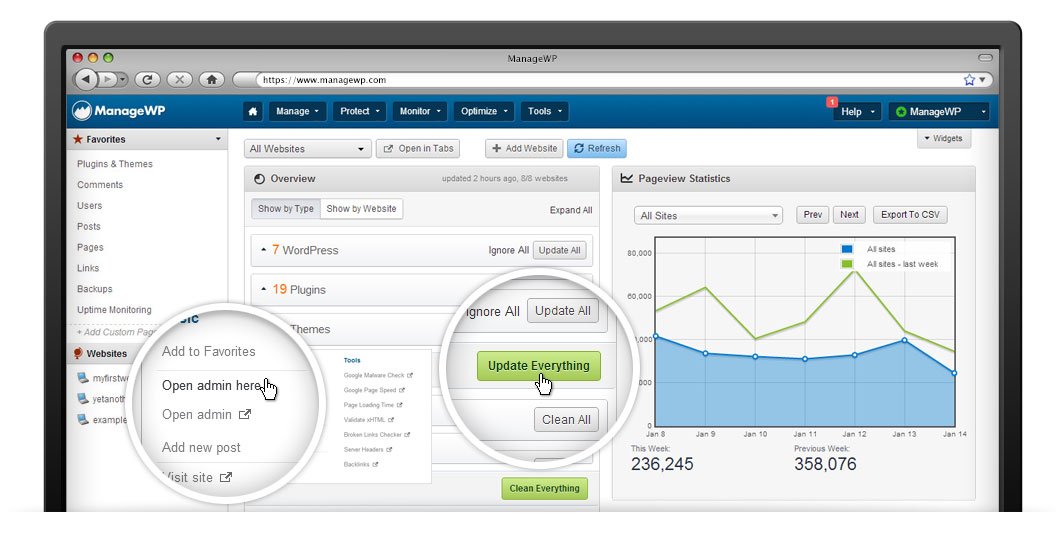
Task: Open Users in sidebar
Action: 90,206
